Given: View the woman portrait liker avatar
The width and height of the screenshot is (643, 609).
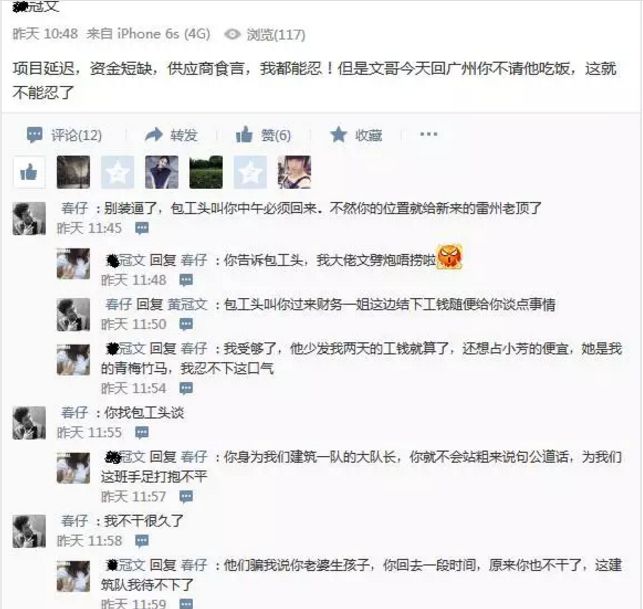Looking at the screenshot, I should (x=162, y=172).
